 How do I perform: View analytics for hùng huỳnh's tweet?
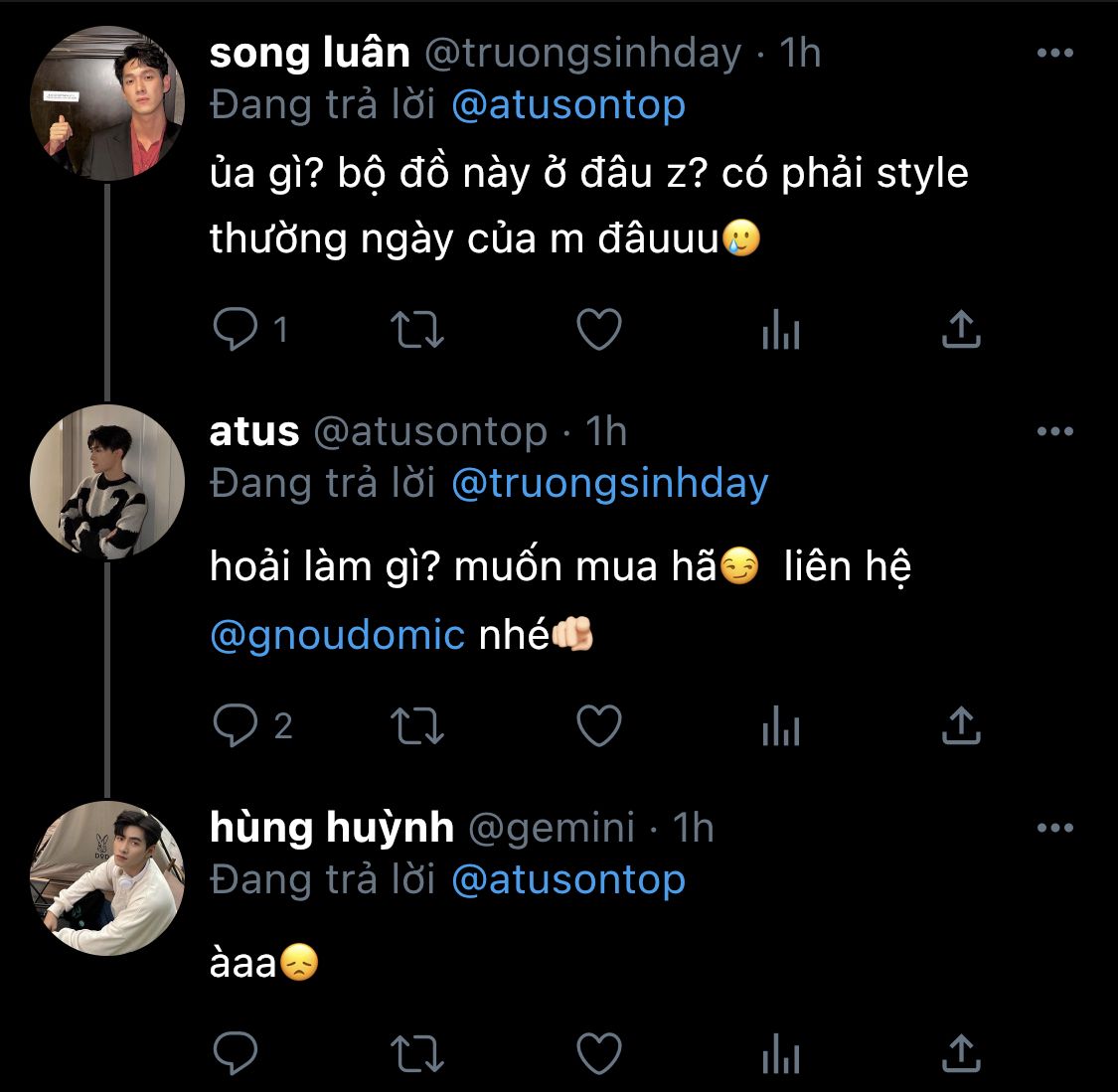click(x=780, y=1053)
